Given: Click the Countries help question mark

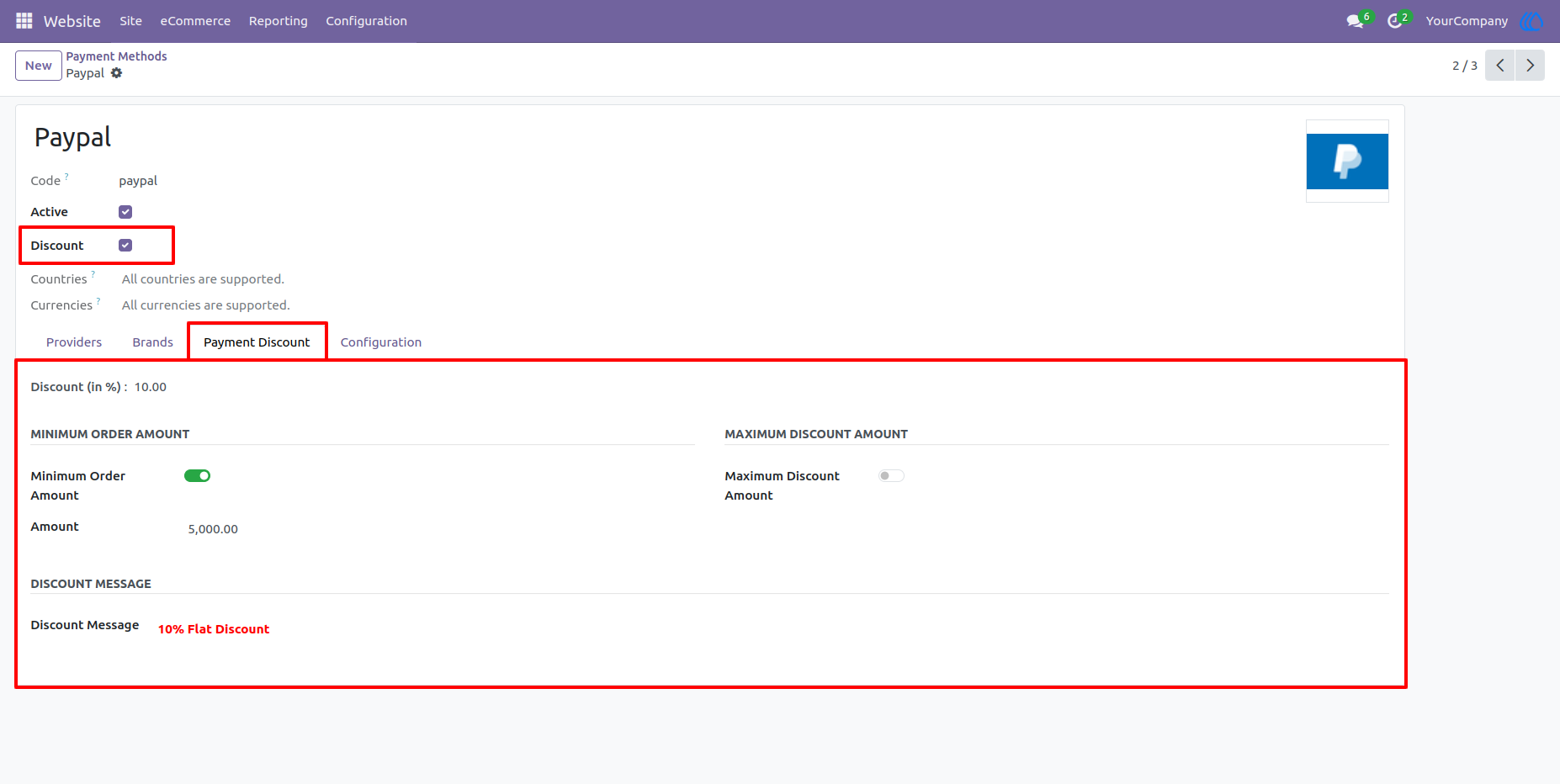Looking at the screenshot, I should point(93,274).
